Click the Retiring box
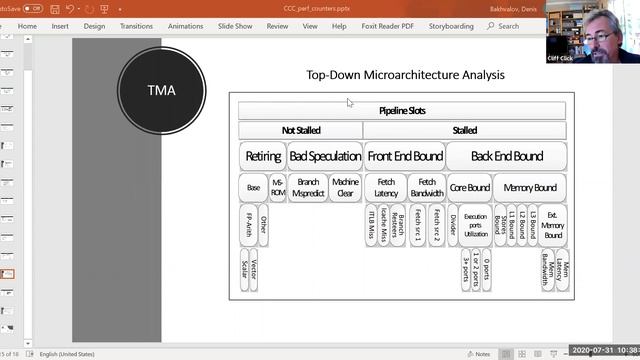The width and height of the screenshot is (640, 360). [263, 156]
